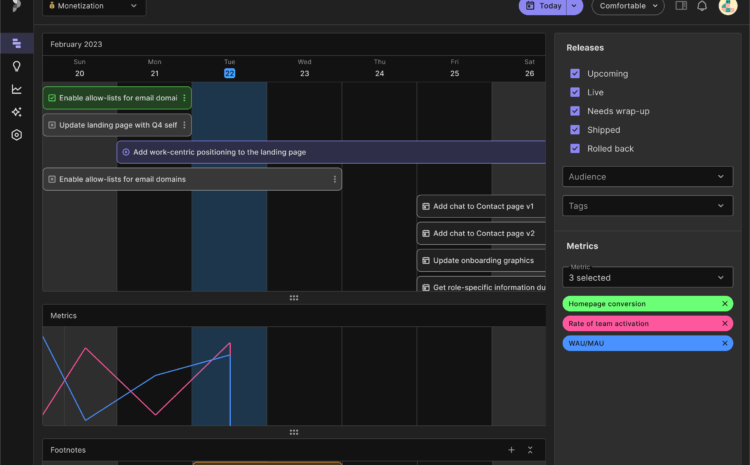Open options for 'Enable allow-lists for email domains' card
750x465 pixels.
(334, 179)
